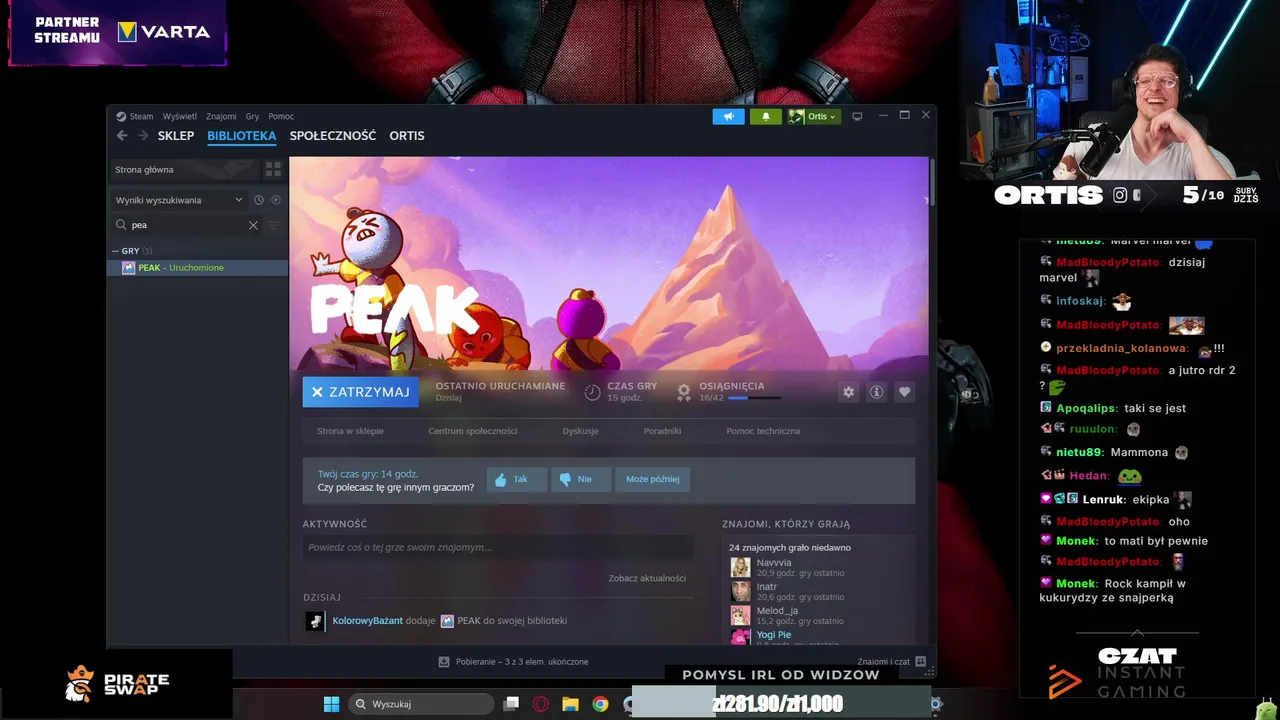
Task: Open the Gry menu
Action: 252,117
